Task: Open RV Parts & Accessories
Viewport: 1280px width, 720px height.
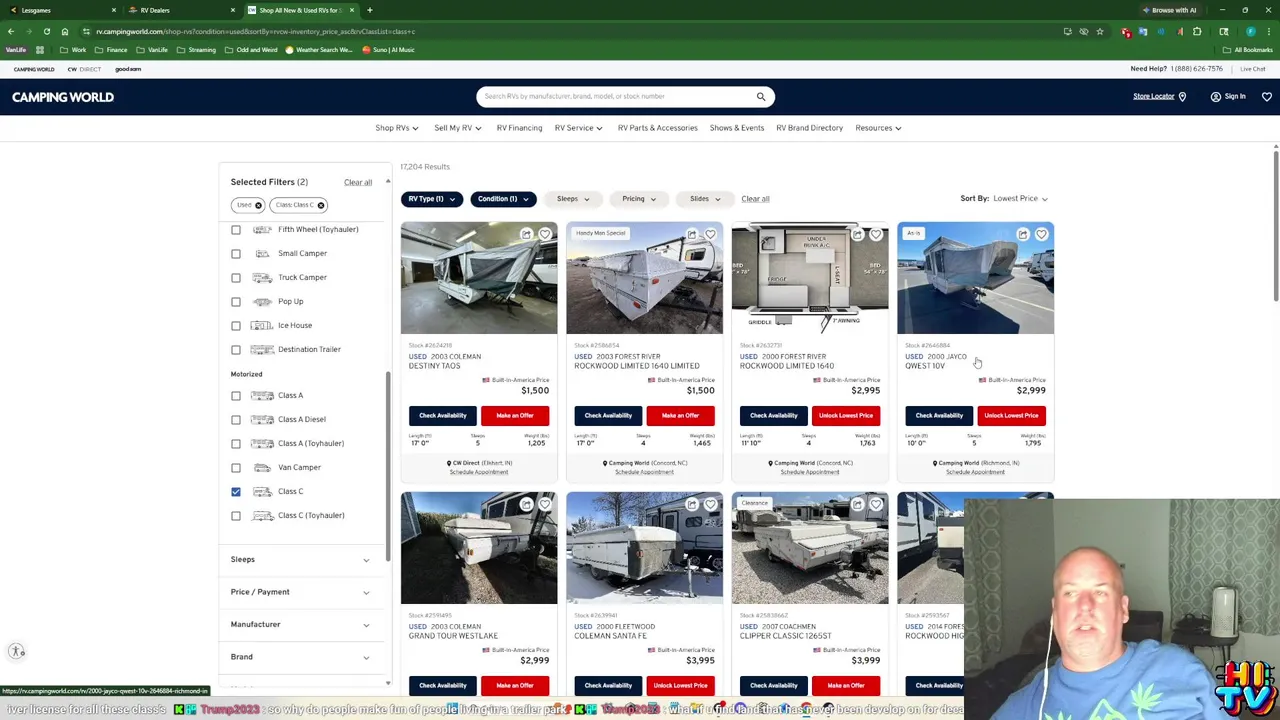Action: tap(657, 128)
